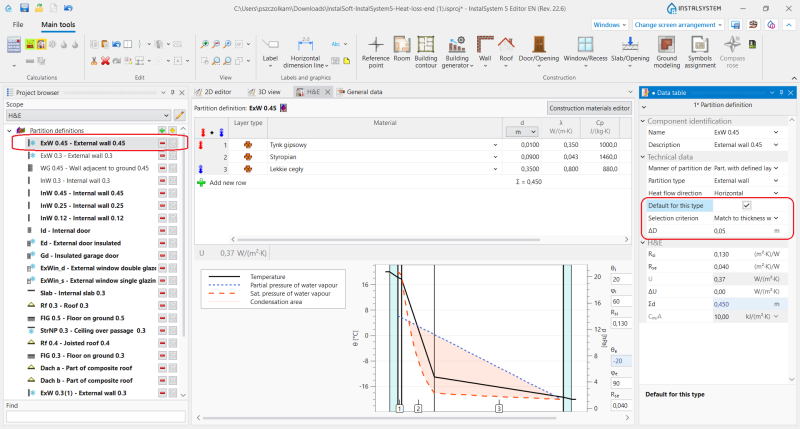800x429 pixels.
Task: Select the Door/Opening tool
Action: point(539,52)
